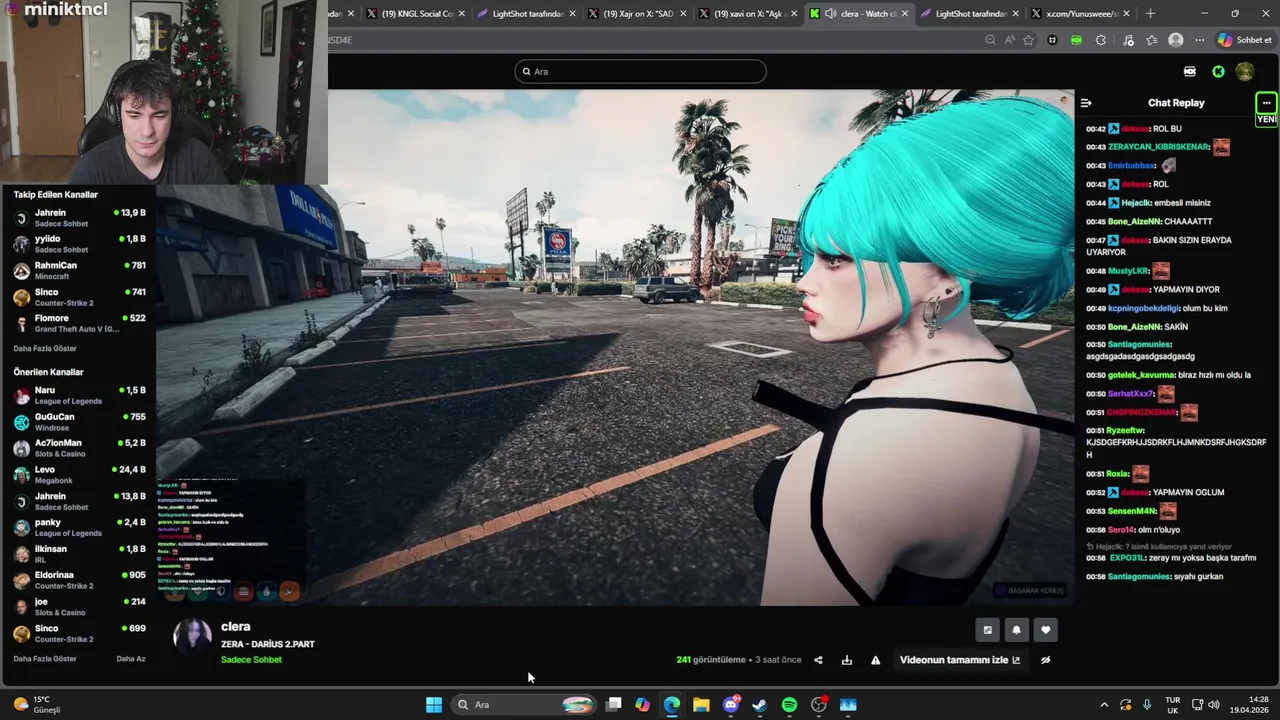
Task: Open the user avatar menu in the Kick header
Action: [x=1245, y=72]
